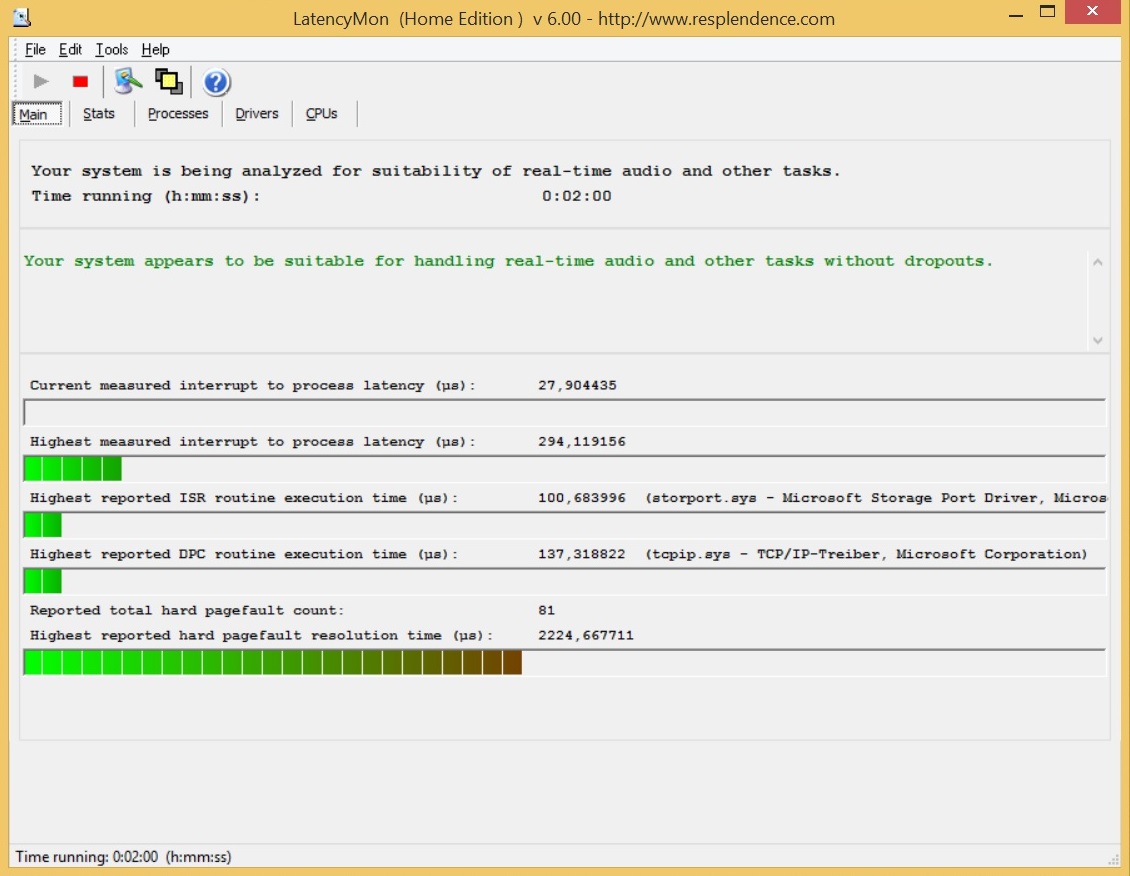Click the 0:02:00 time running value

pyautogui.click(x=577, y=196)
